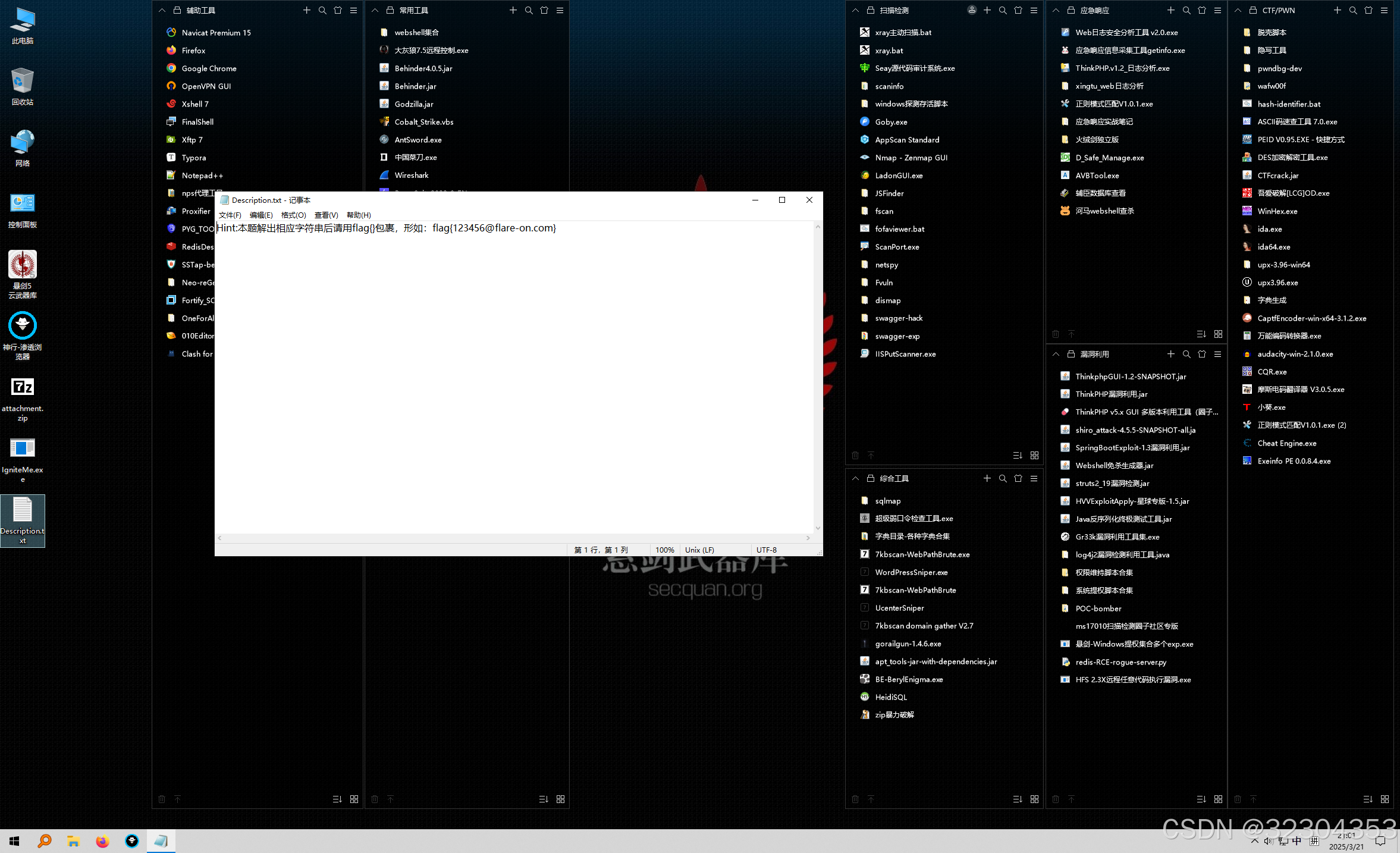
Task: Click the Windows Start button
Action: (x=14, y=841)
